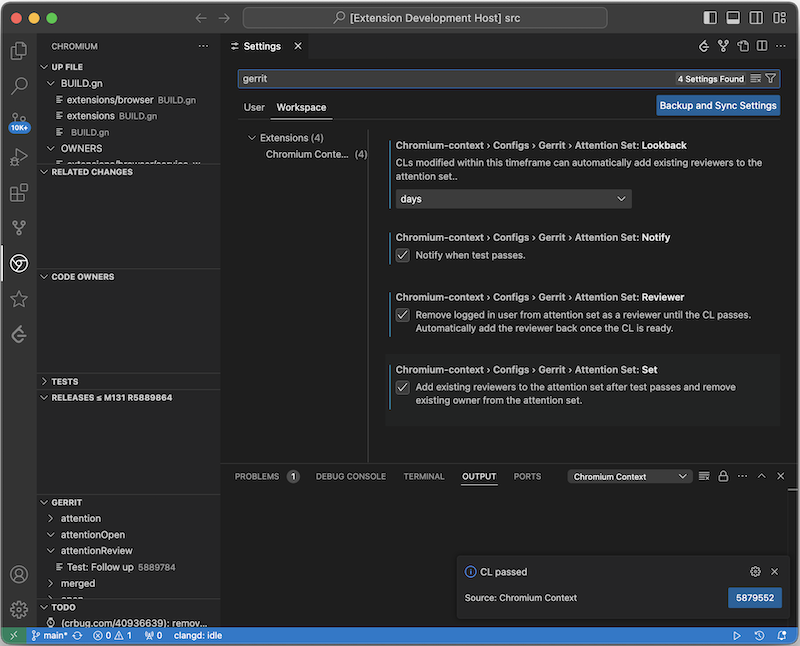Uncheck Notify when test passes
Viewport: 800px width, 646px height.
(403, 255)
